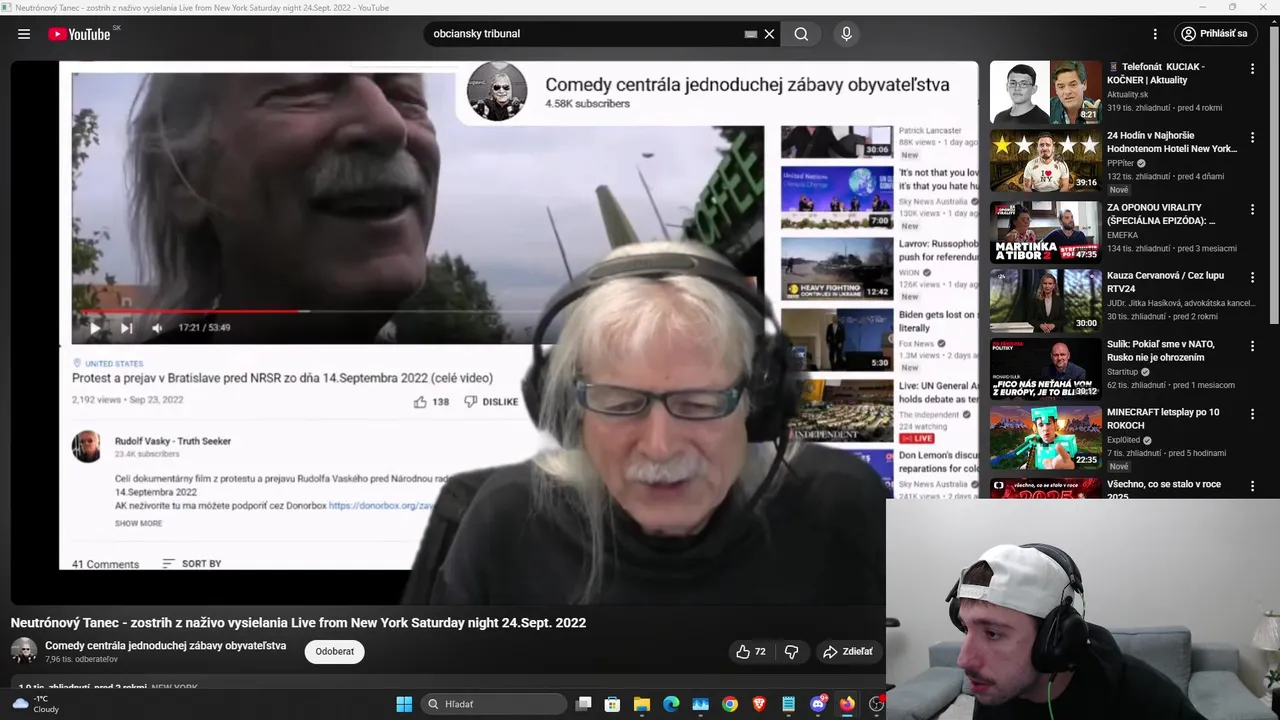
Task: Open thumbnail of Kauza Cervanová video
Action: point(1046,301)
